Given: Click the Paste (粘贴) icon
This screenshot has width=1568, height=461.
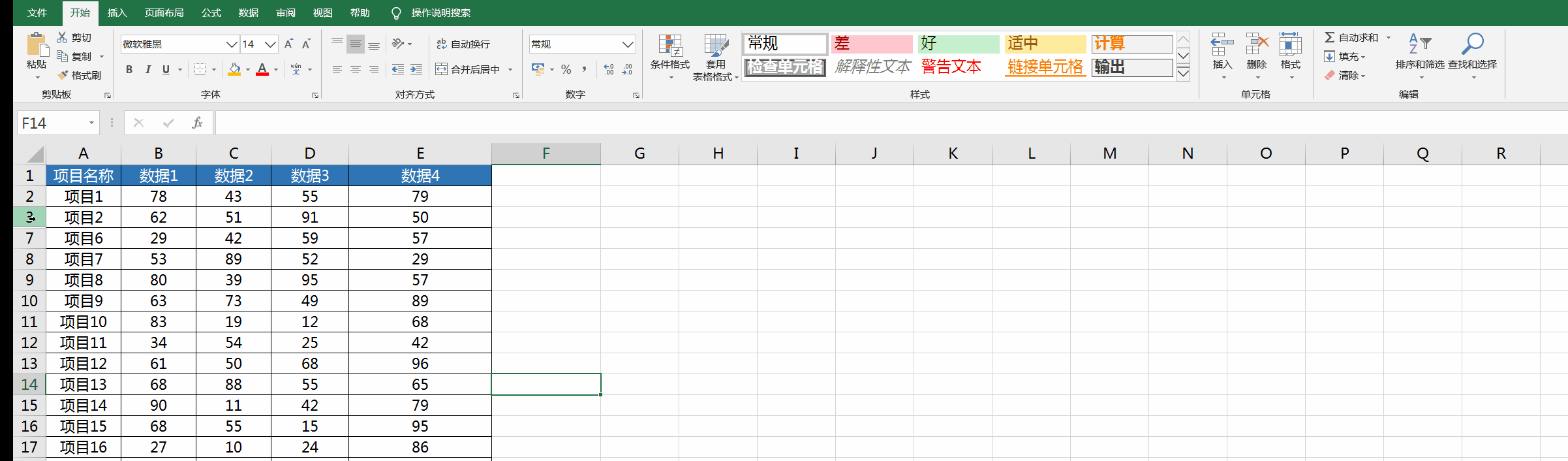Looking at the screenshot, I should [37, 45].
